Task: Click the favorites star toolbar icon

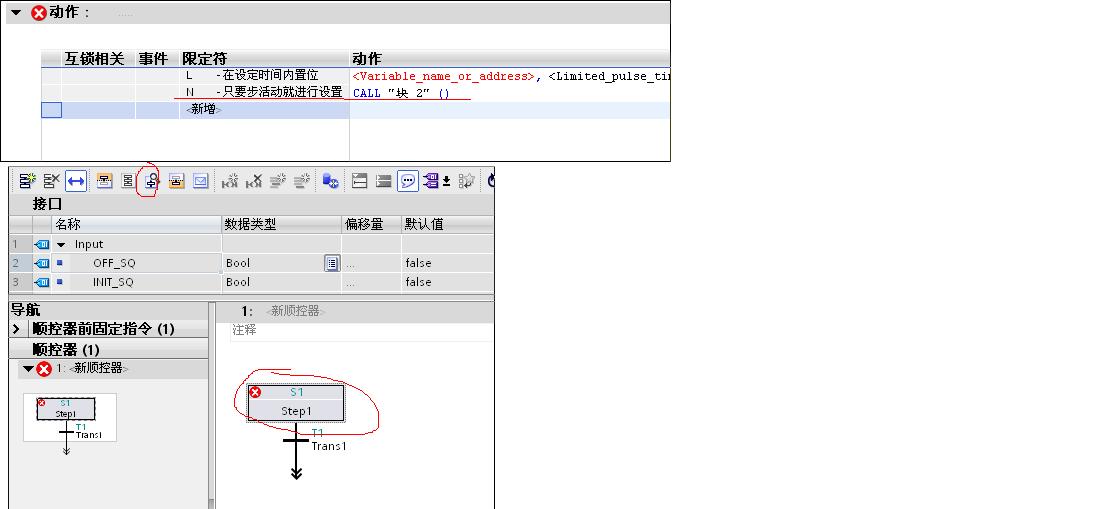Action: pos(466,181)
